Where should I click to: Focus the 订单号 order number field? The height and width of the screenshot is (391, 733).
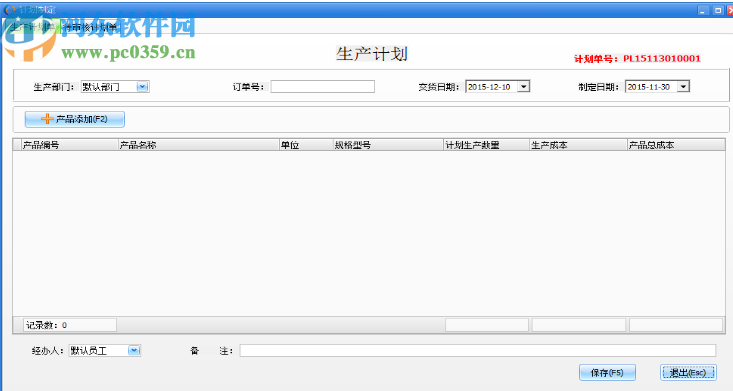click(323, 87)
